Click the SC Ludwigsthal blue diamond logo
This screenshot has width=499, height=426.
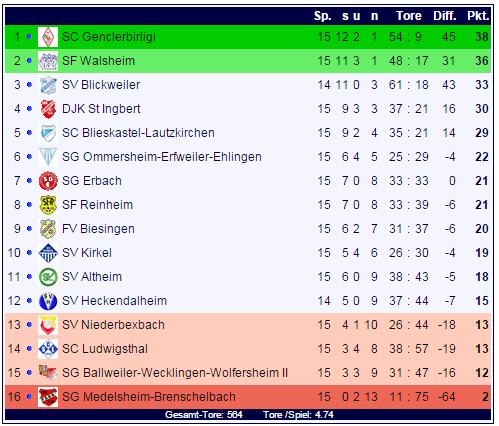pyautogui.click(x=48, y=349)
